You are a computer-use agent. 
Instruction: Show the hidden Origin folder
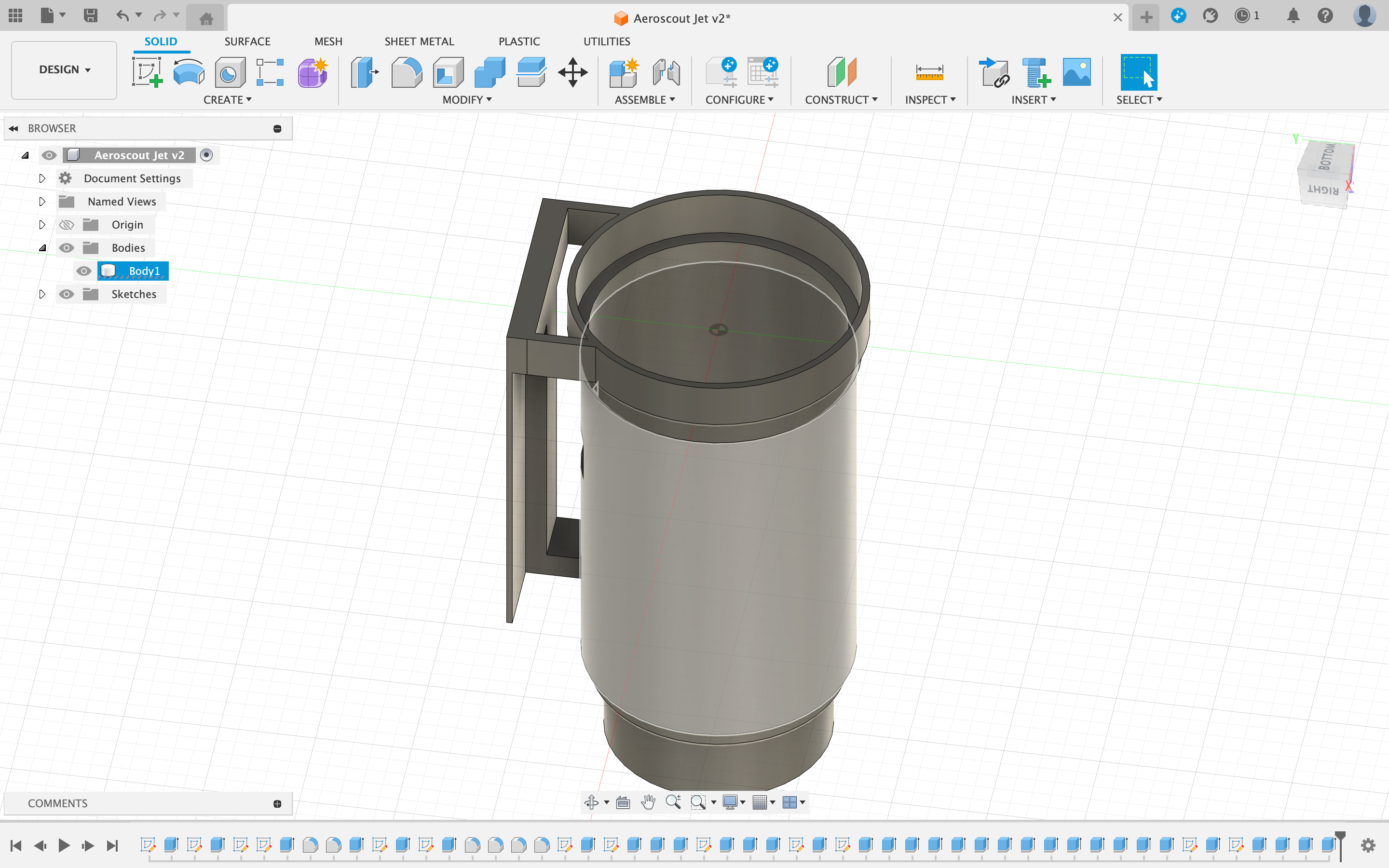tap(67, 225)
